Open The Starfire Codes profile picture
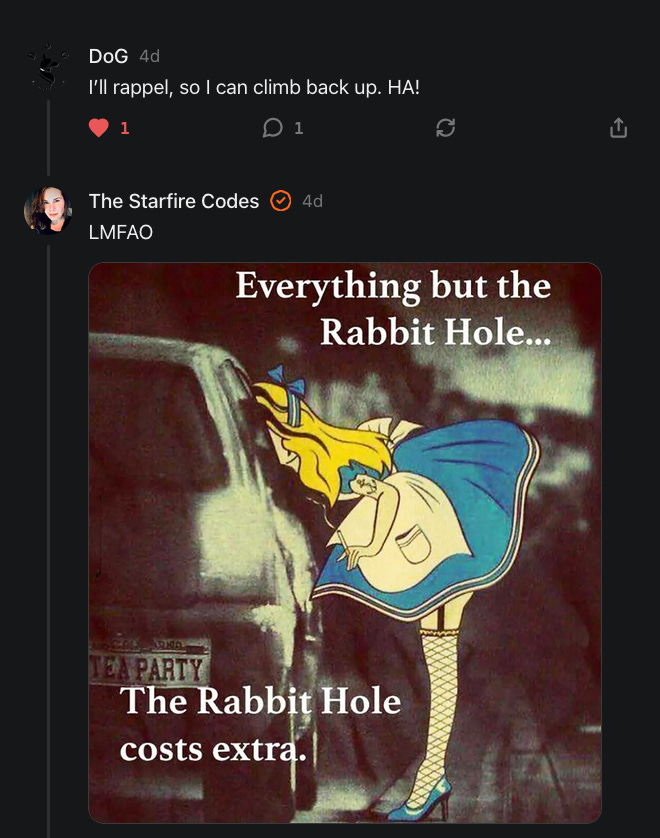This screenshot has height=838, width=660. click(x=48, y=210)
